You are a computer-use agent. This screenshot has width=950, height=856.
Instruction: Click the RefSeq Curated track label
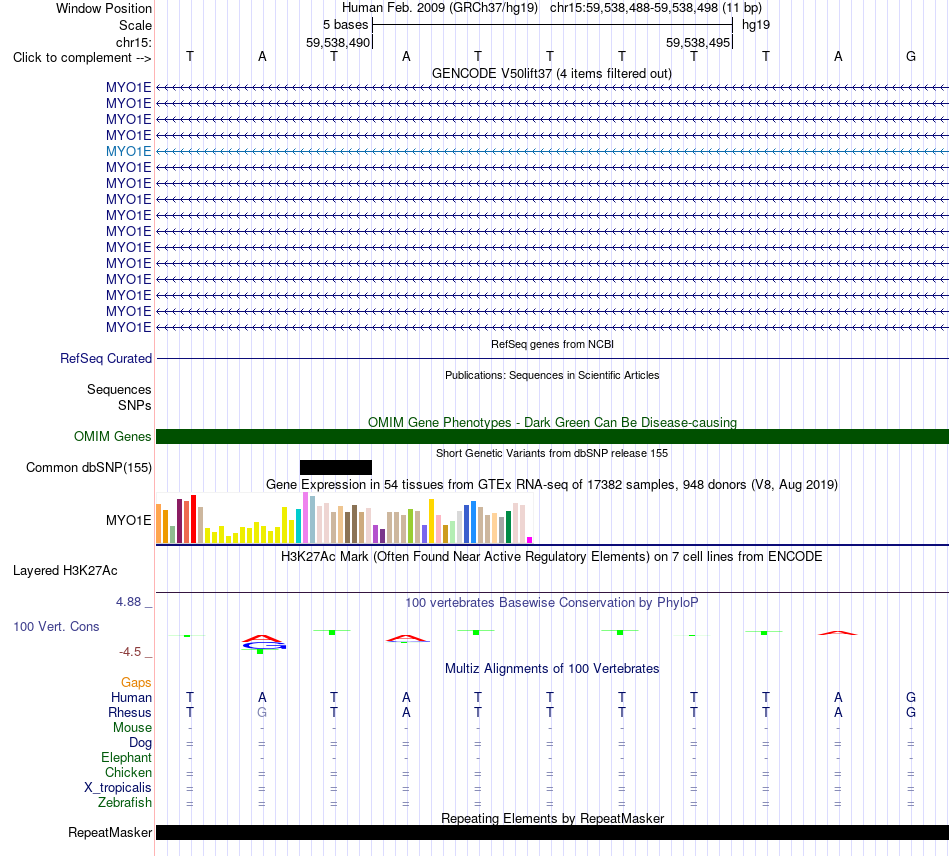point(105,359)
